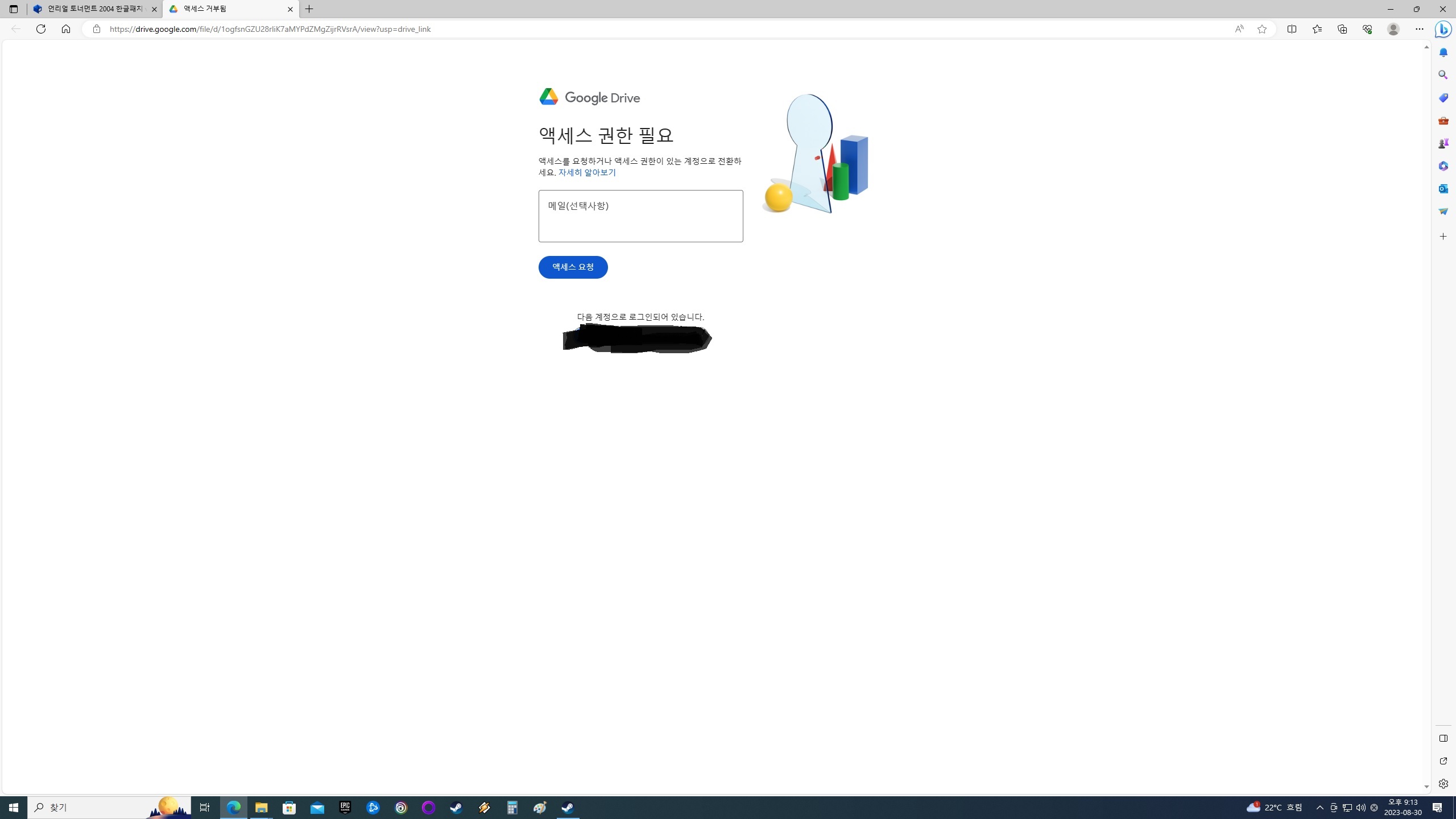The height and width of the screenshot is (819, 1456).
Task: Open Settings and more menu
Action: tap(1420, 29)
